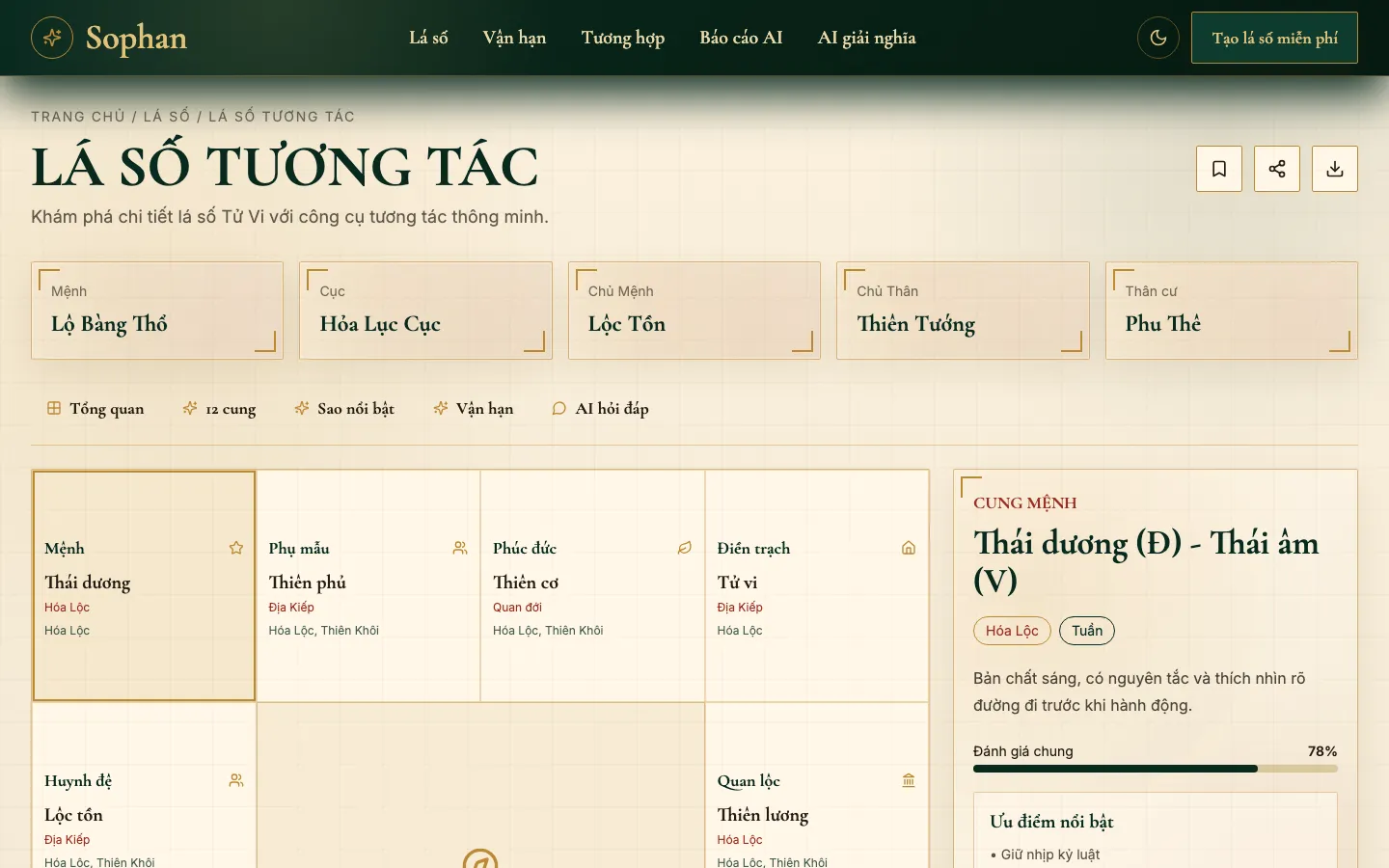Open the Lá số menu item
The height and width of the screenshot is (868, 1389).
[428, 38]
